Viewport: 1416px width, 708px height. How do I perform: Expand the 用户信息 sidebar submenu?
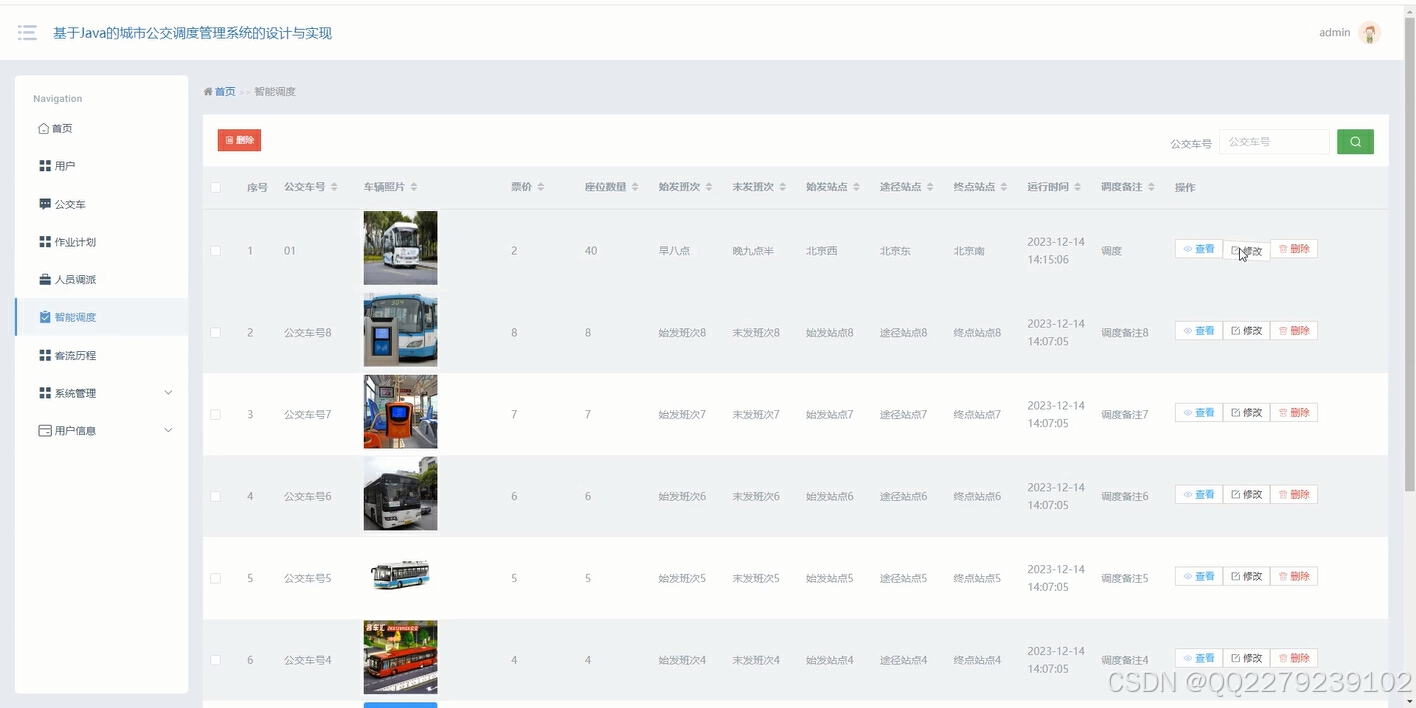(x=101, y=431)
